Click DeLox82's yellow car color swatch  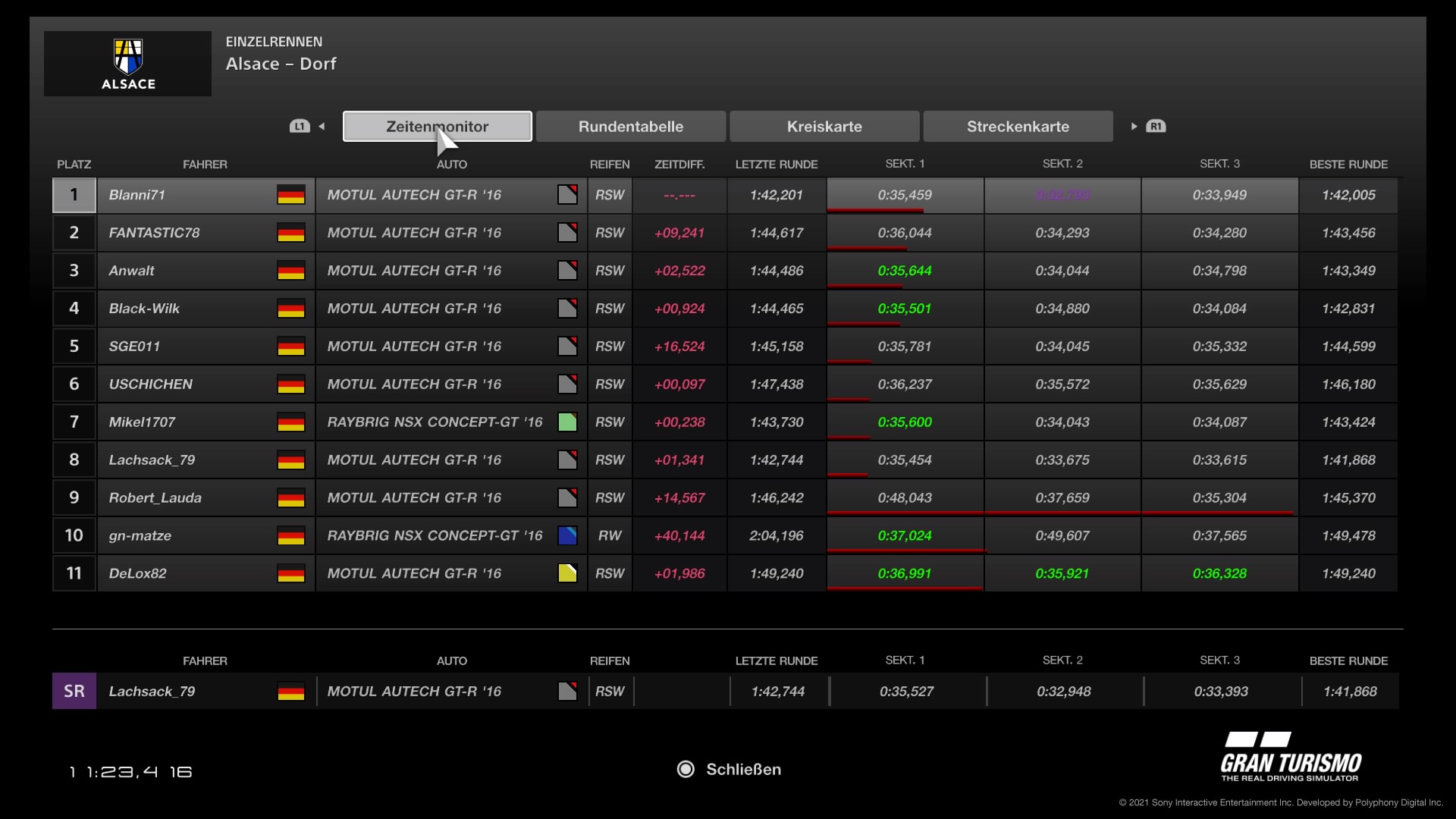[x=567, y=574]
